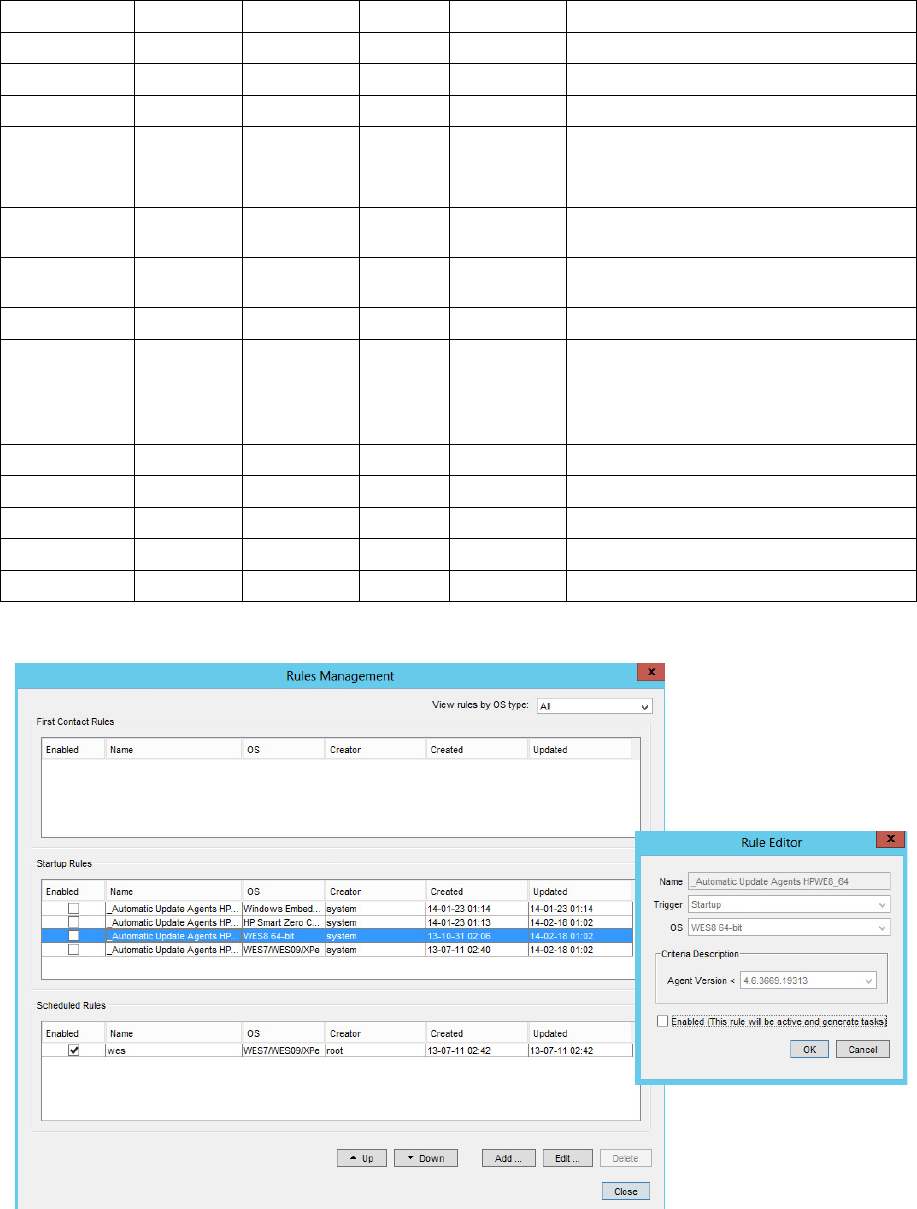Viewport: 917px width, 1209px height.
Task: Click the Edit... button
Action: tap(568, 1158)
